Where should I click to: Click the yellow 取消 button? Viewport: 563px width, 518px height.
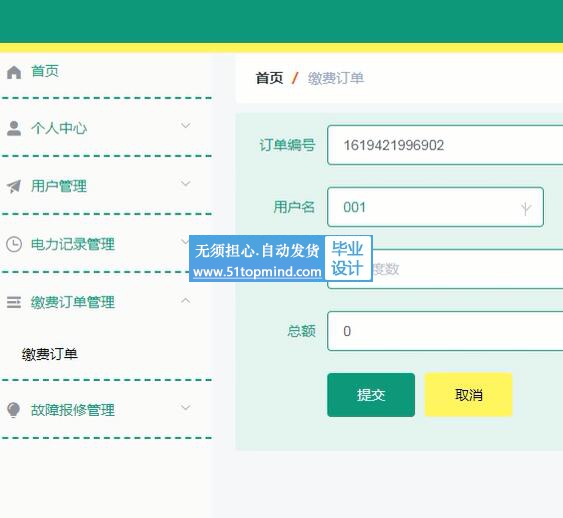pos(468,395)
